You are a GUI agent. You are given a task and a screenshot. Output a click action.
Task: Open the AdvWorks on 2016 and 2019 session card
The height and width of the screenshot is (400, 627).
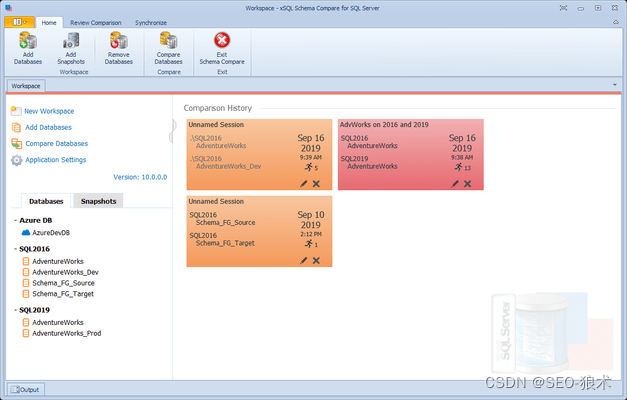pos(411,154)
